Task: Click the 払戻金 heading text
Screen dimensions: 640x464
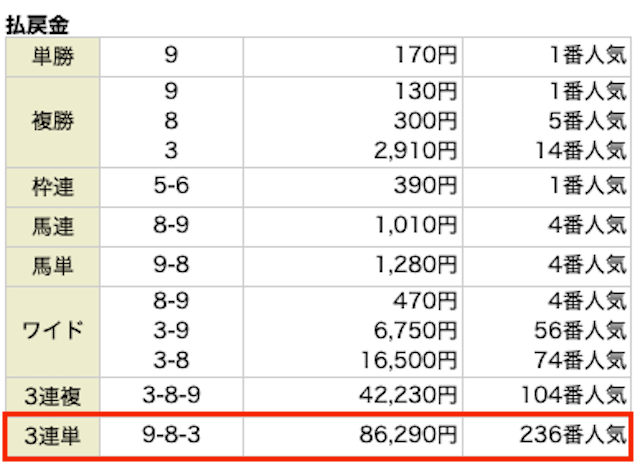Action: [37, 25]
